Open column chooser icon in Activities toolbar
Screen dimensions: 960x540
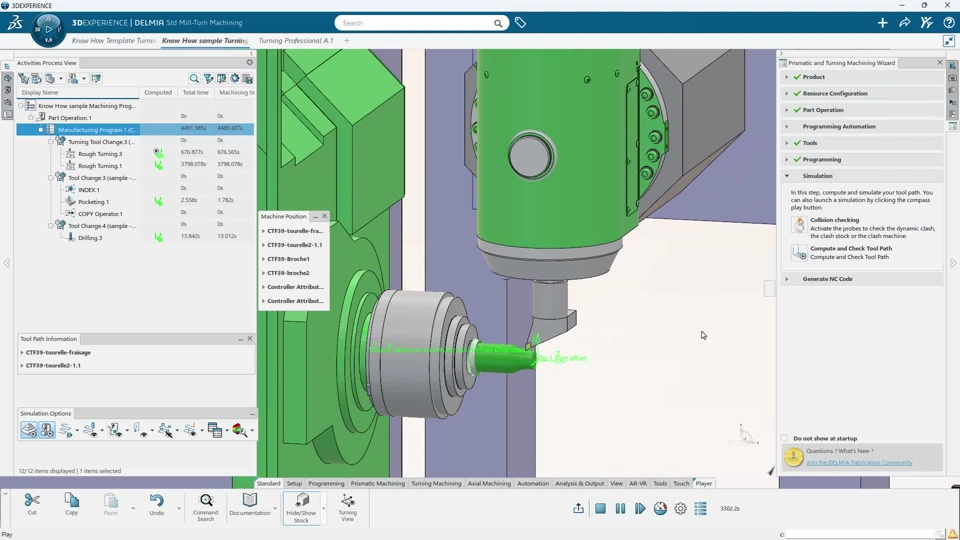222,78
